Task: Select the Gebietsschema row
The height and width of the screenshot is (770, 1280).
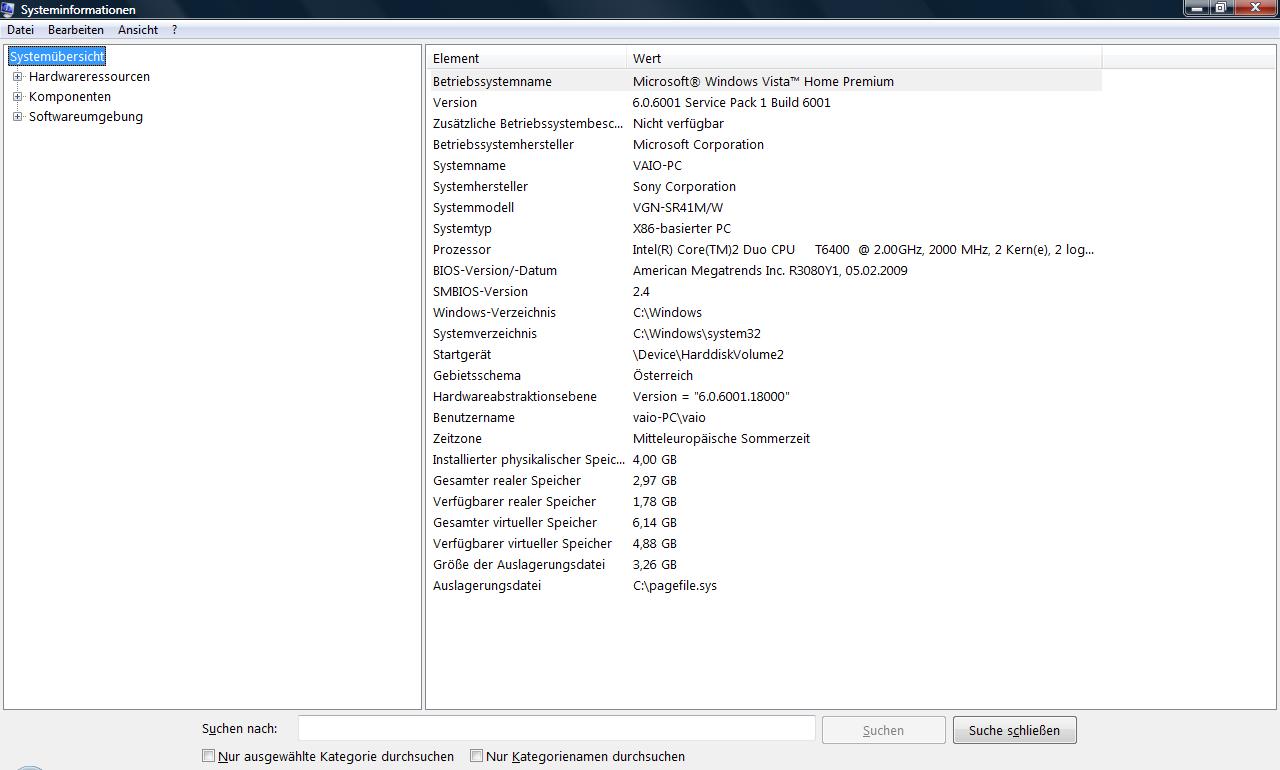Action: click(764, 376)
